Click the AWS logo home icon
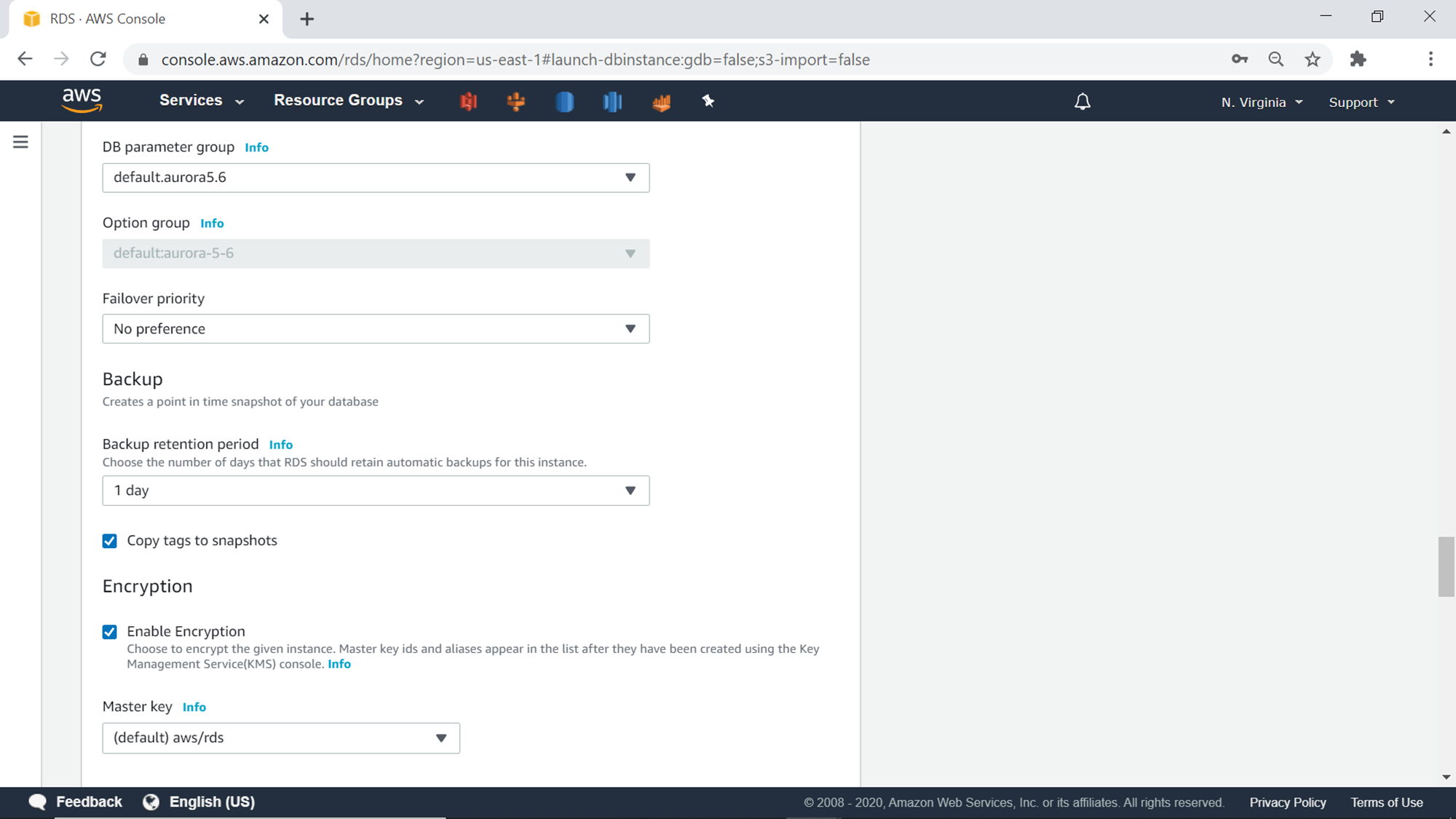The image size is (1456, 819). click(82, 100)
